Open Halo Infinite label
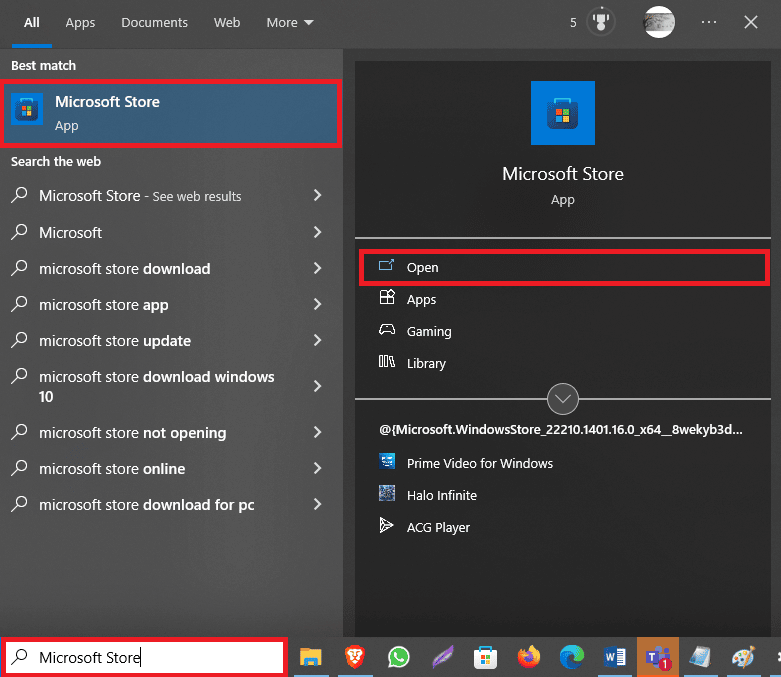This screenshot has width=781, height=677. (442, 495)
